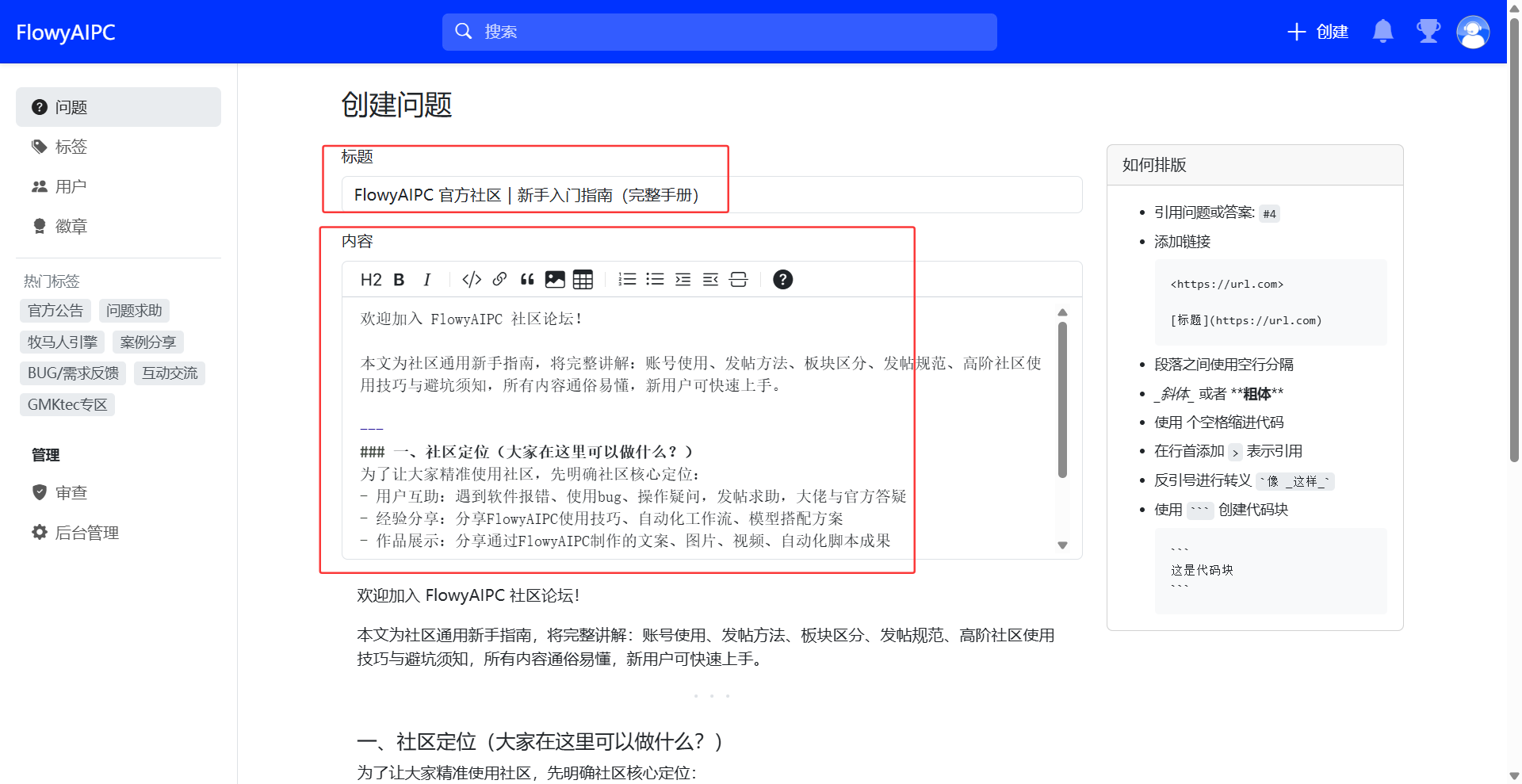Open 用户 in the sidebar
This screenshot has height=784, width=1522.
118,186
